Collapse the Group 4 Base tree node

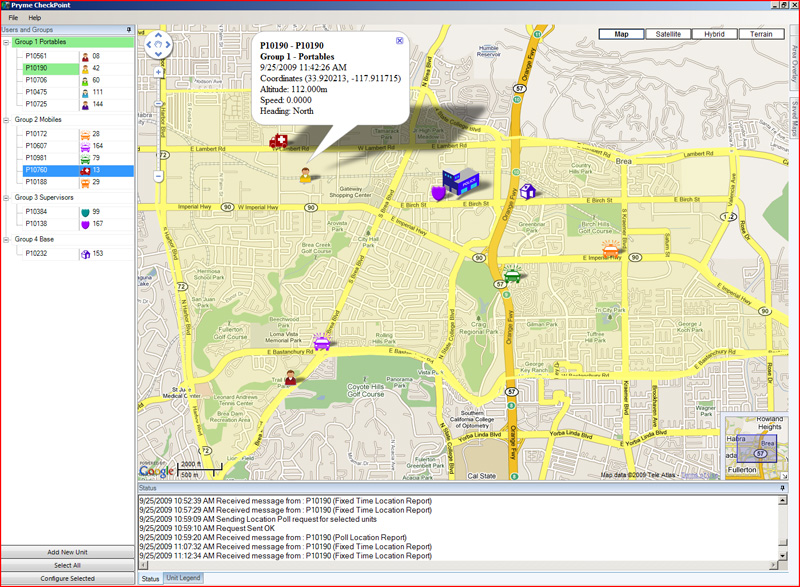pos(7,240)
